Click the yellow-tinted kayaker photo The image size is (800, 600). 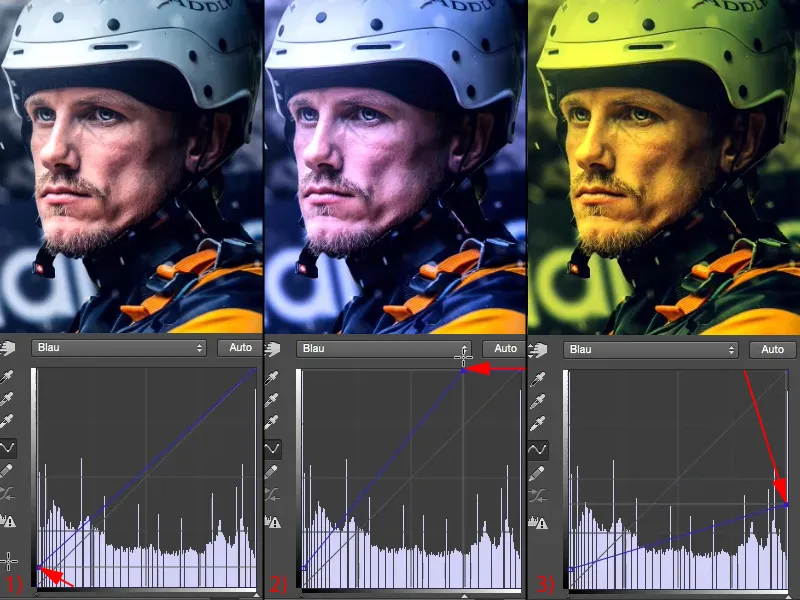point(664,167)
